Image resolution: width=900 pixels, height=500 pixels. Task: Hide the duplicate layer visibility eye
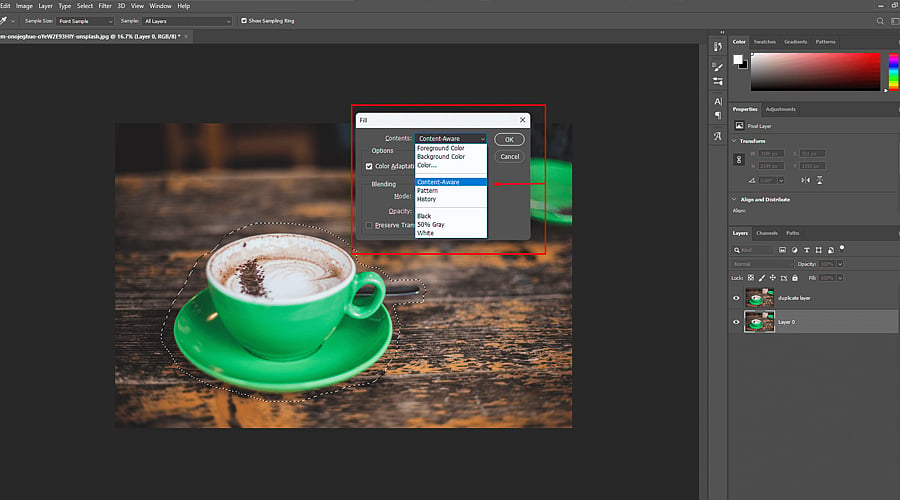click(x=736, y=298)
